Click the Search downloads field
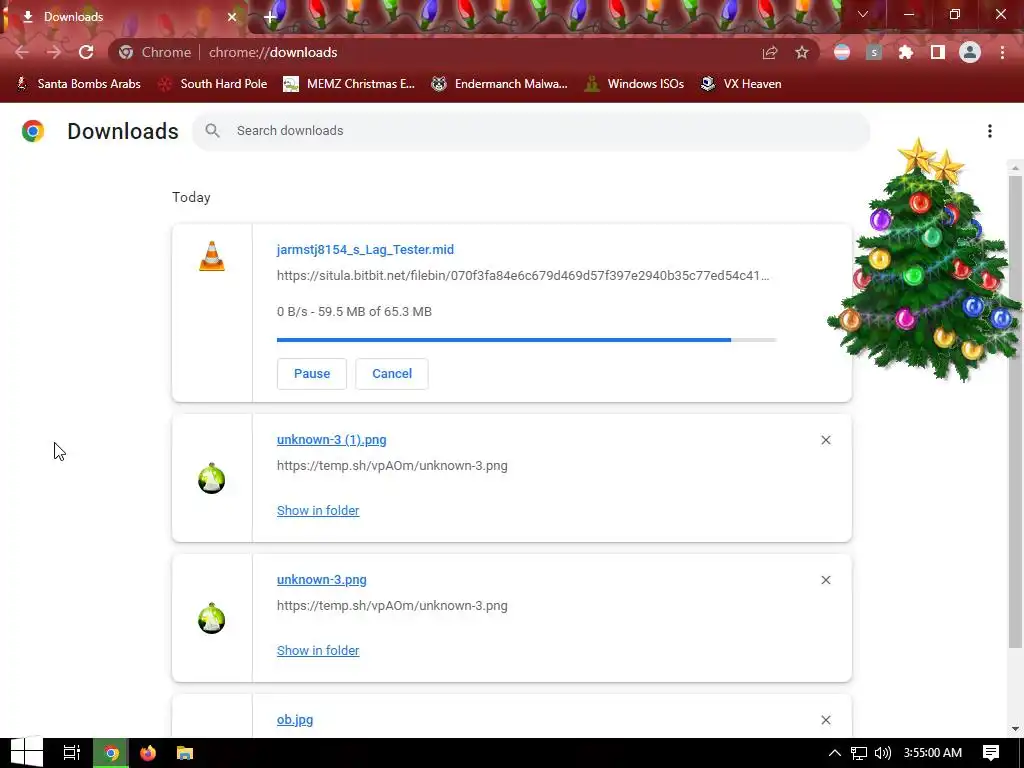Screen dimensions: 1024x768 (x=530, y=131)
